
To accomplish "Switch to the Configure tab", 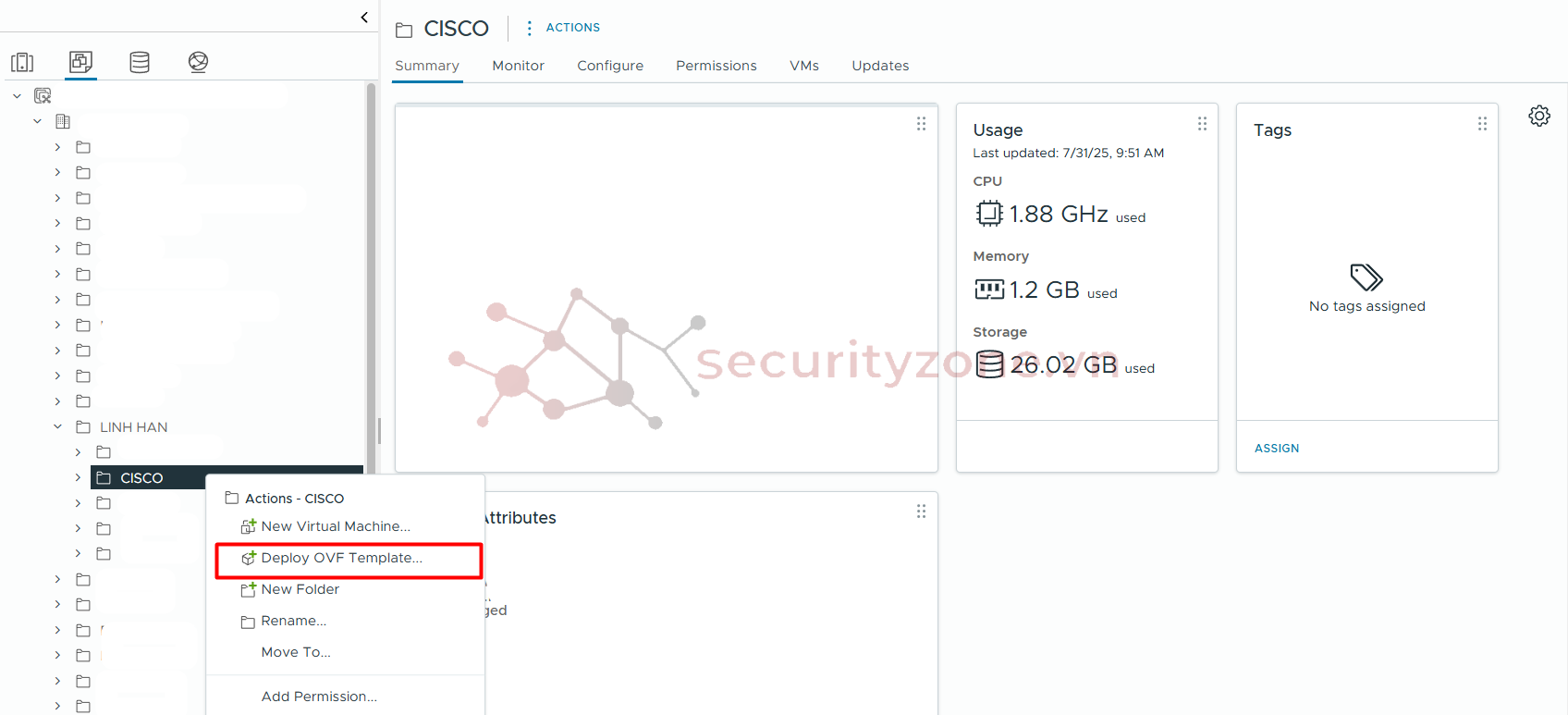I will coord(610,66).
